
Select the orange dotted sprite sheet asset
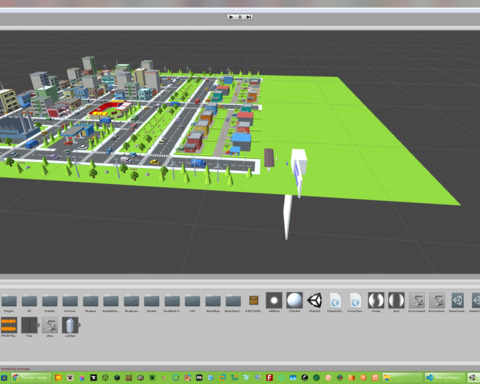[9, 326]
